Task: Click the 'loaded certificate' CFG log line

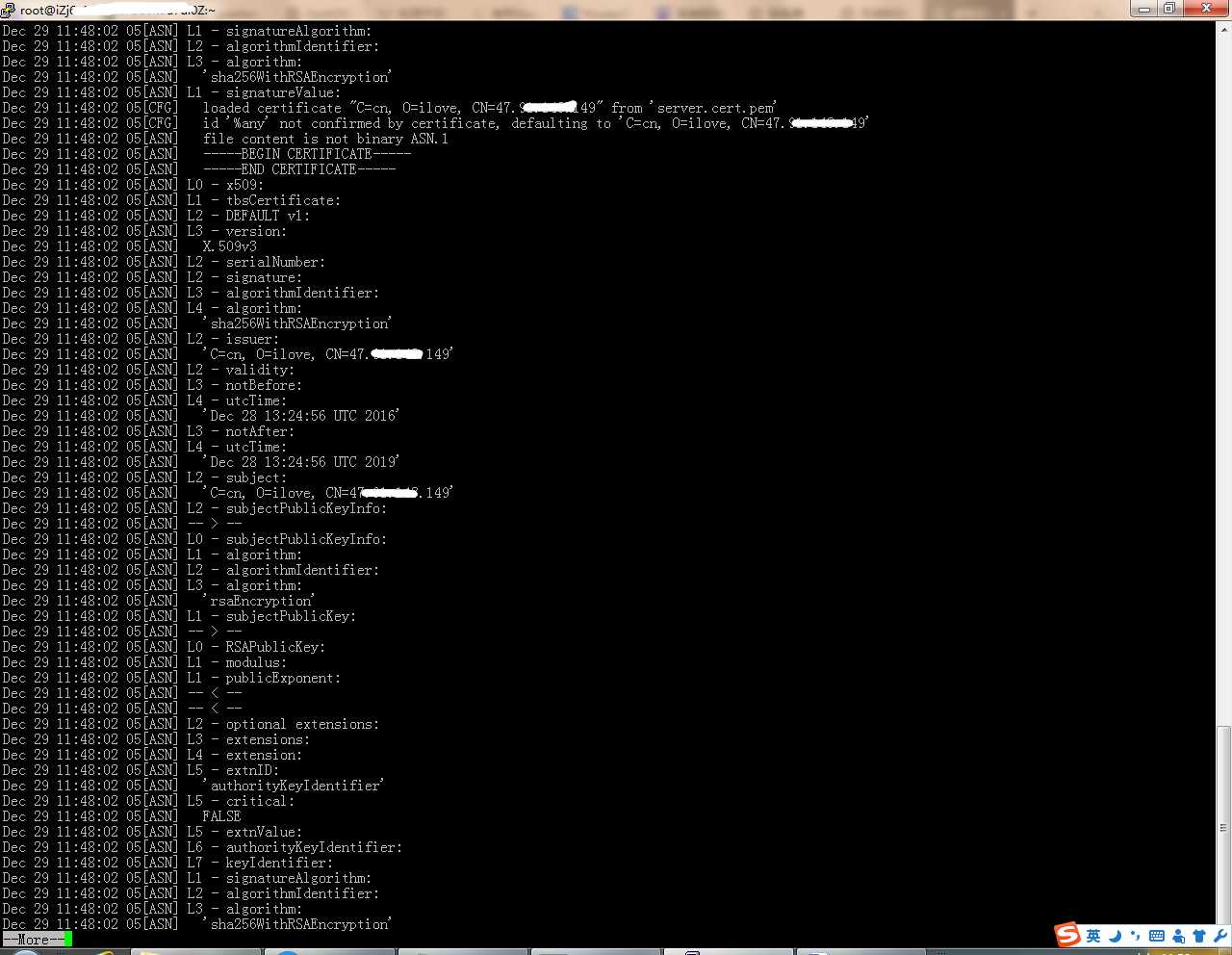Action: (x=489, y=108)
